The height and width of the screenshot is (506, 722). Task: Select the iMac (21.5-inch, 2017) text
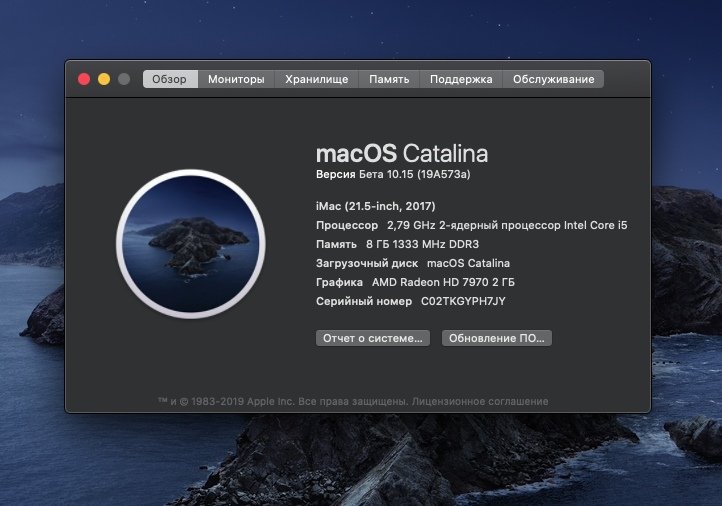[375, 206]
